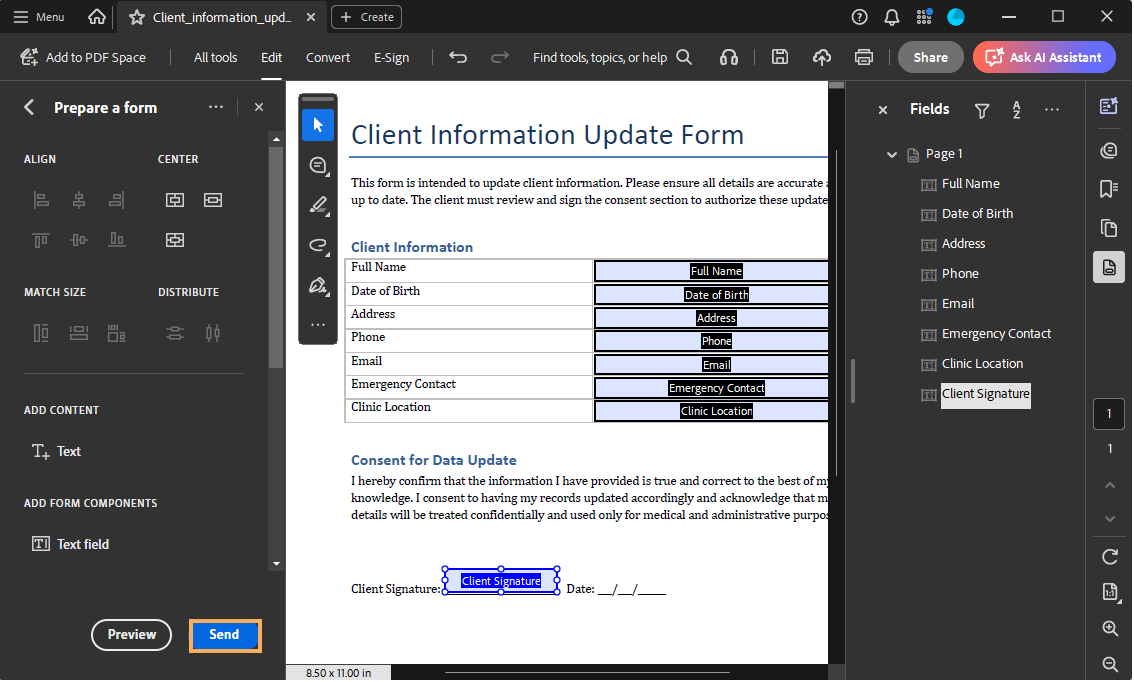Screen dimensions: 1134x682
Task: Click the Save file icon
Action: pos(780,57)
